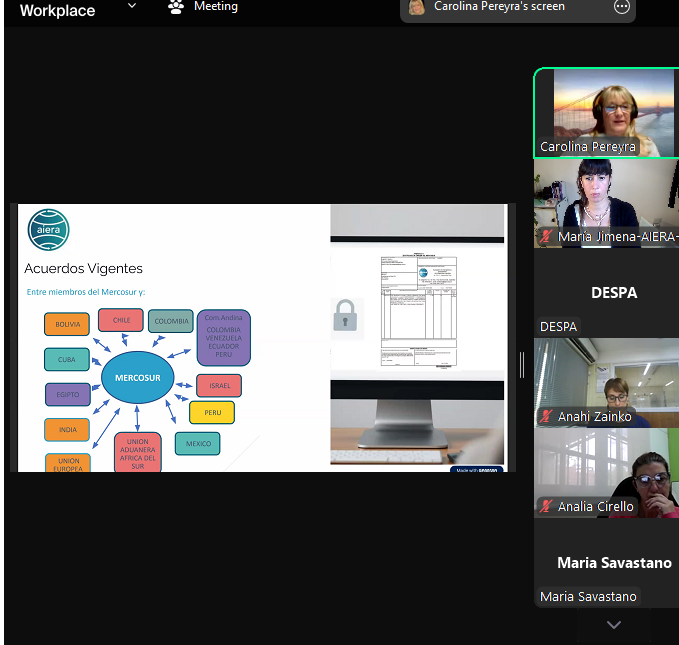Screen dimensions: 679x645
Task: Click the Com. Andina box
Action: tap(223, 337)
